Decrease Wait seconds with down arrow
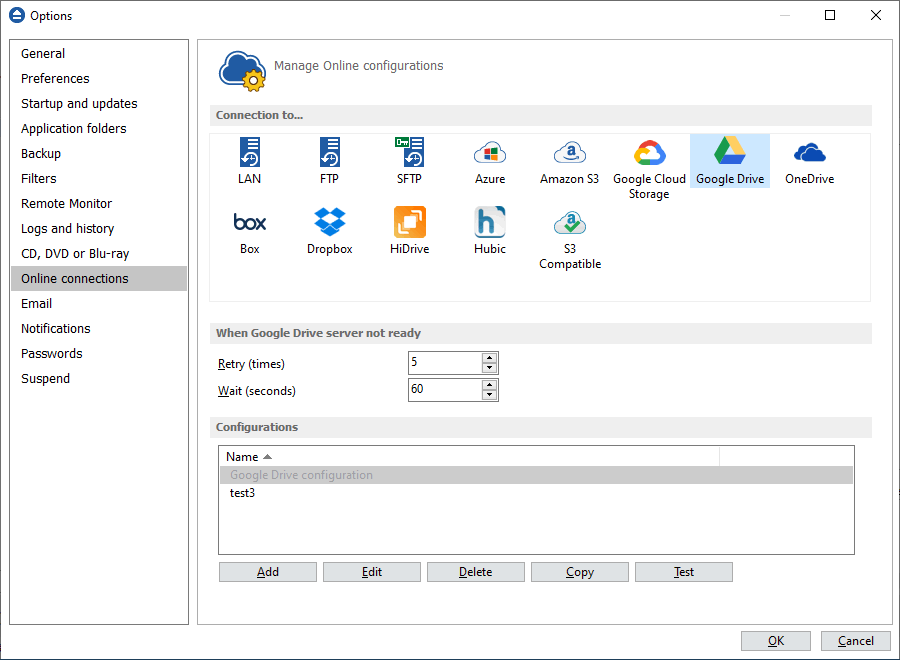 (489, 395)
